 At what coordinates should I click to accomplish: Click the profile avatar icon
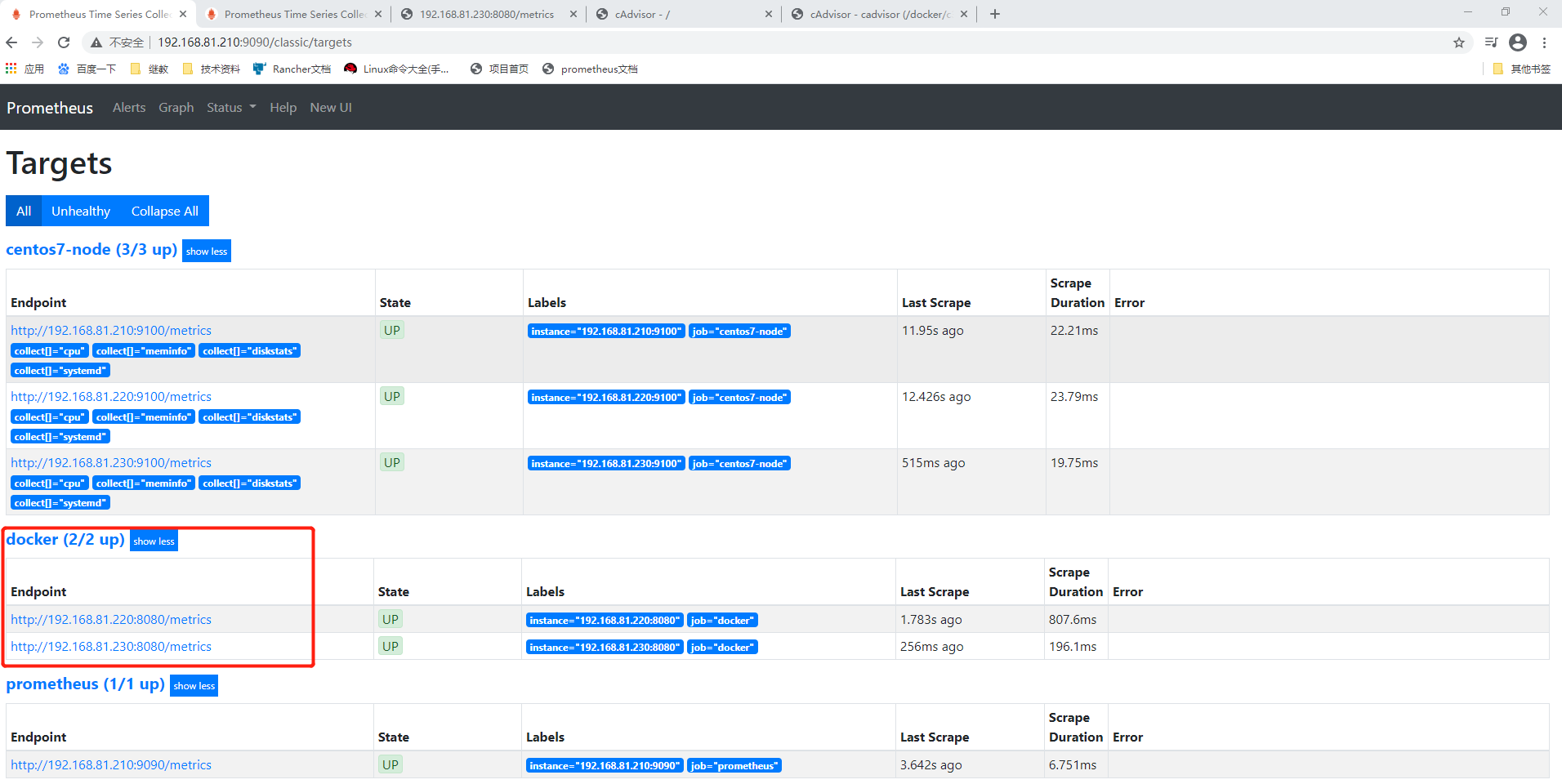[x=1518, y=42]
